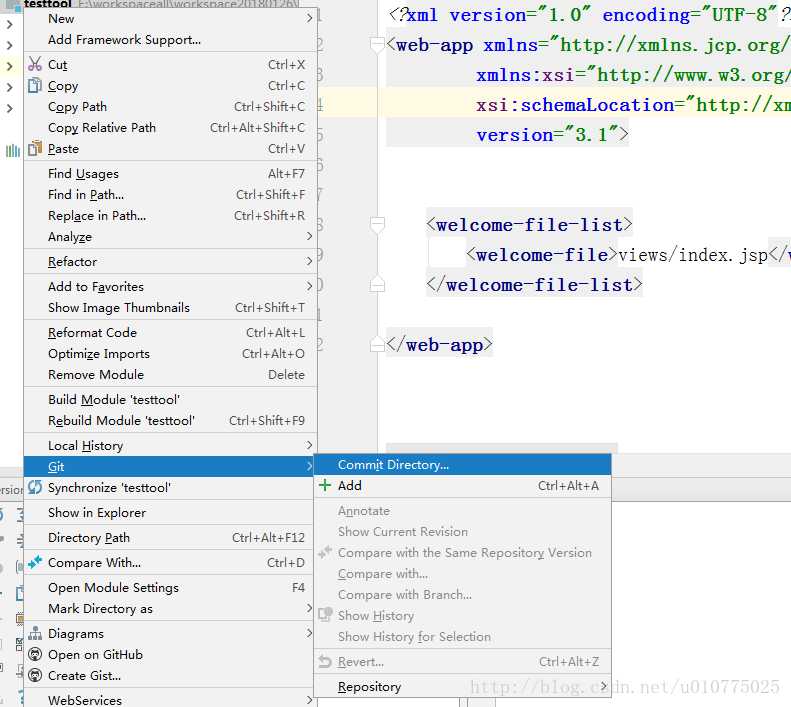Open Module Settings entry
The height and width of the screenshot is (707, 791).
click(170, 587)
